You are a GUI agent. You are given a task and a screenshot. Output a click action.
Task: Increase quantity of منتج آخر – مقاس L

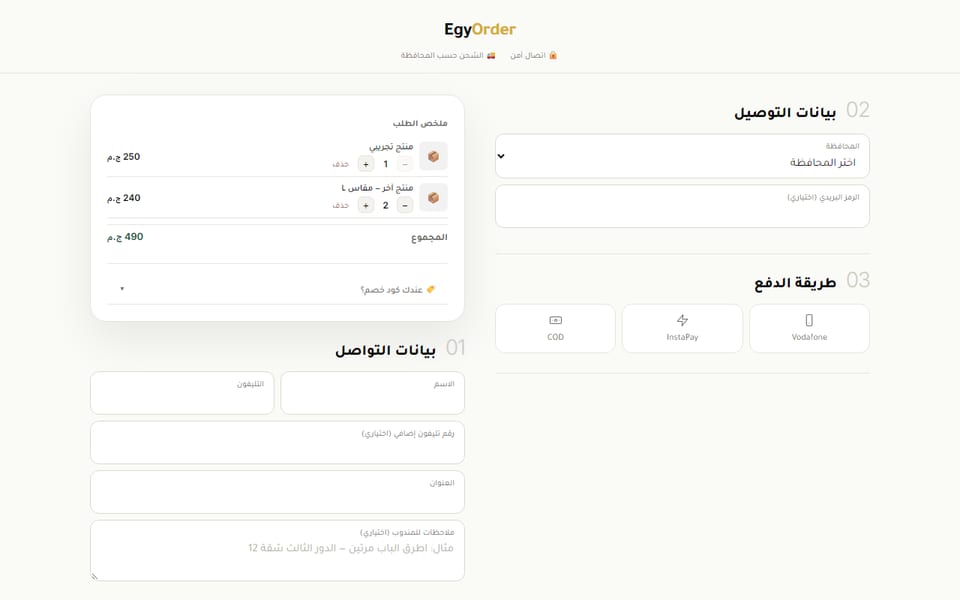tap(366, 206)
